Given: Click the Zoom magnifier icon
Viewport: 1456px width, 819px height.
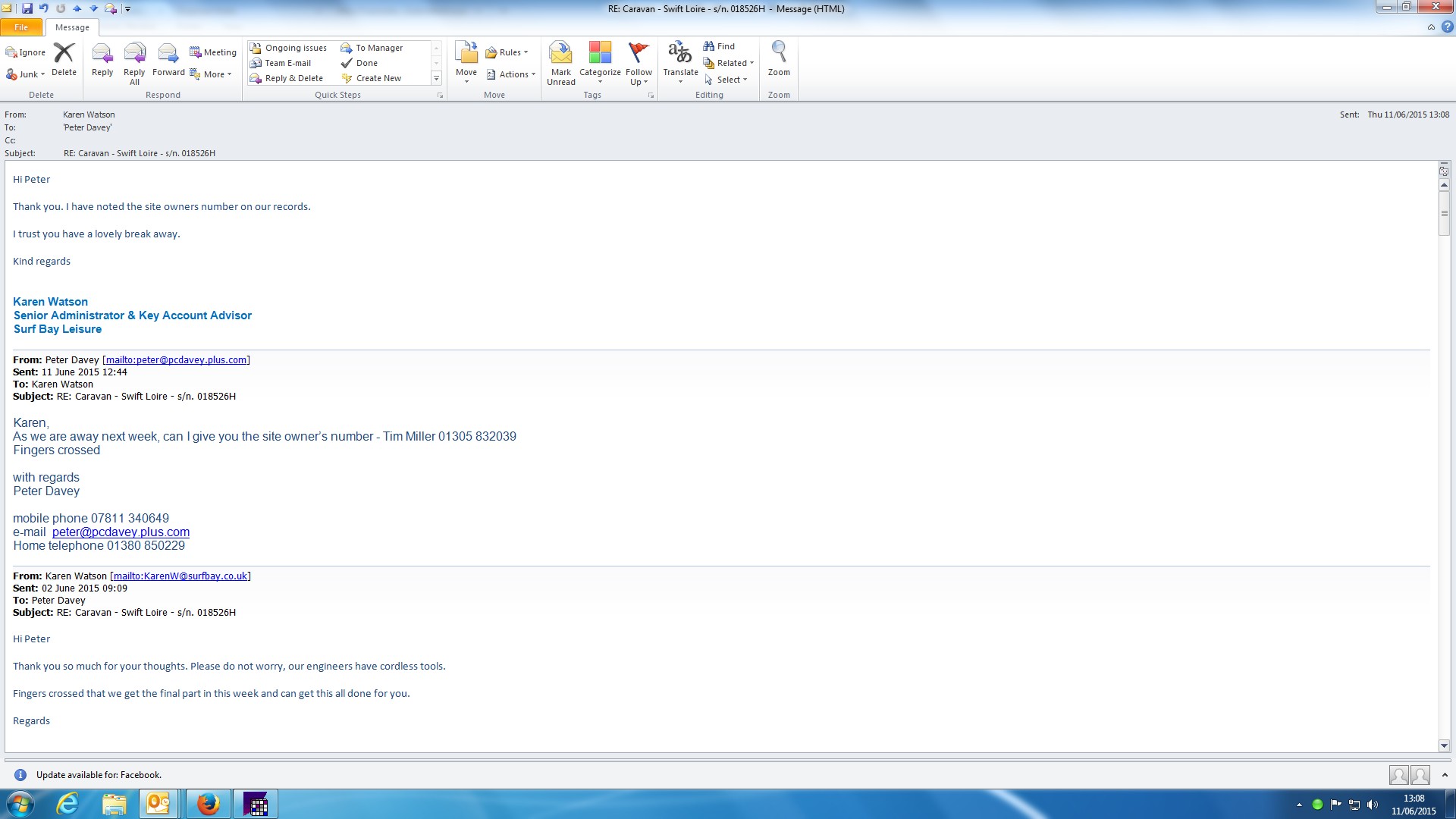Looking at the screenshot, I should [778, 52].
